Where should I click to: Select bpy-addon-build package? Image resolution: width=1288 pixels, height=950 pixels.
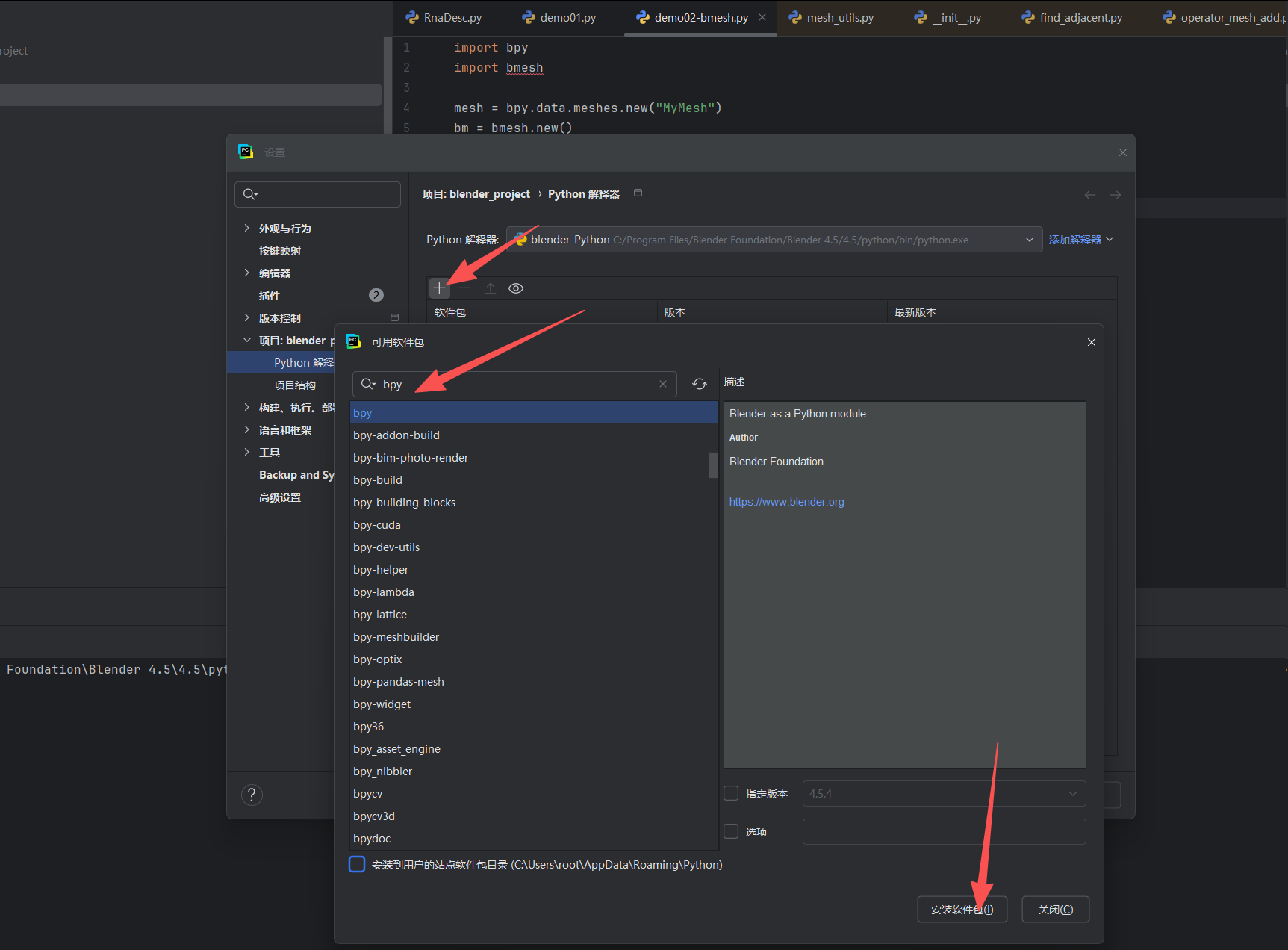coord(534,435)
